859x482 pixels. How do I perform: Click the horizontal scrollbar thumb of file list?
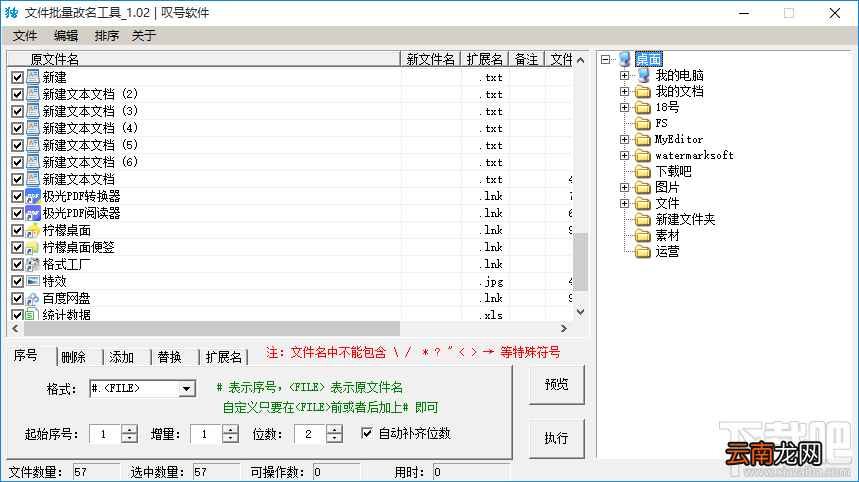point(212,329)
